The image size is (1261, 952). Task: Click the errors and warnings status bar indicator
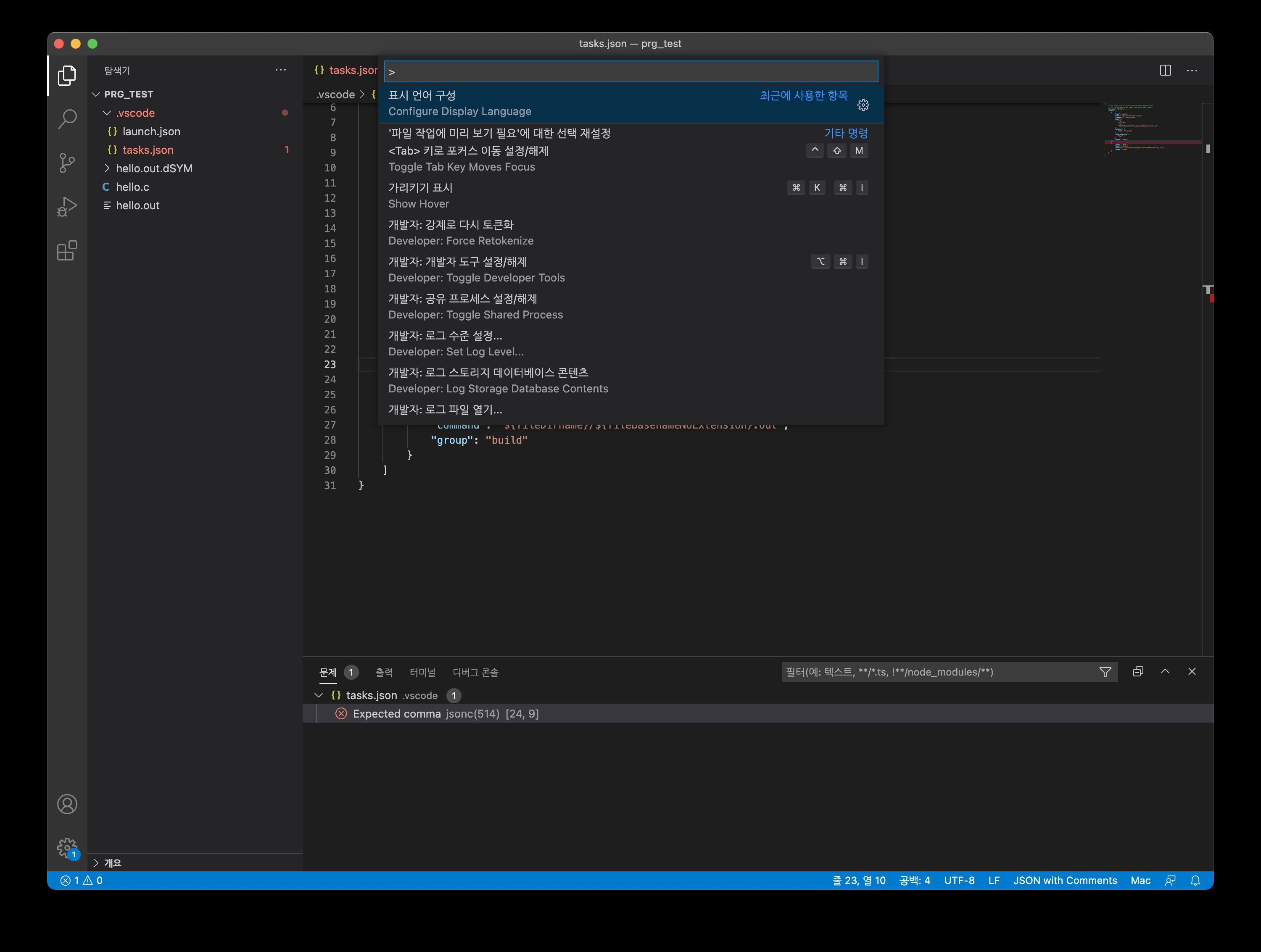click(x=82, y=880)
